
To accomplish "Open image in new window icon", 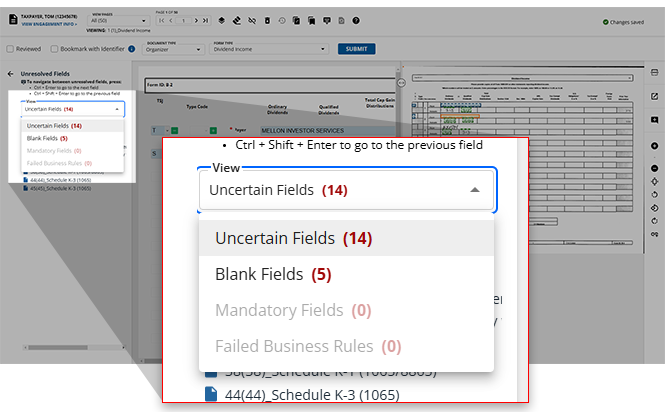I will pyautogui.click(x=654, y=96).
